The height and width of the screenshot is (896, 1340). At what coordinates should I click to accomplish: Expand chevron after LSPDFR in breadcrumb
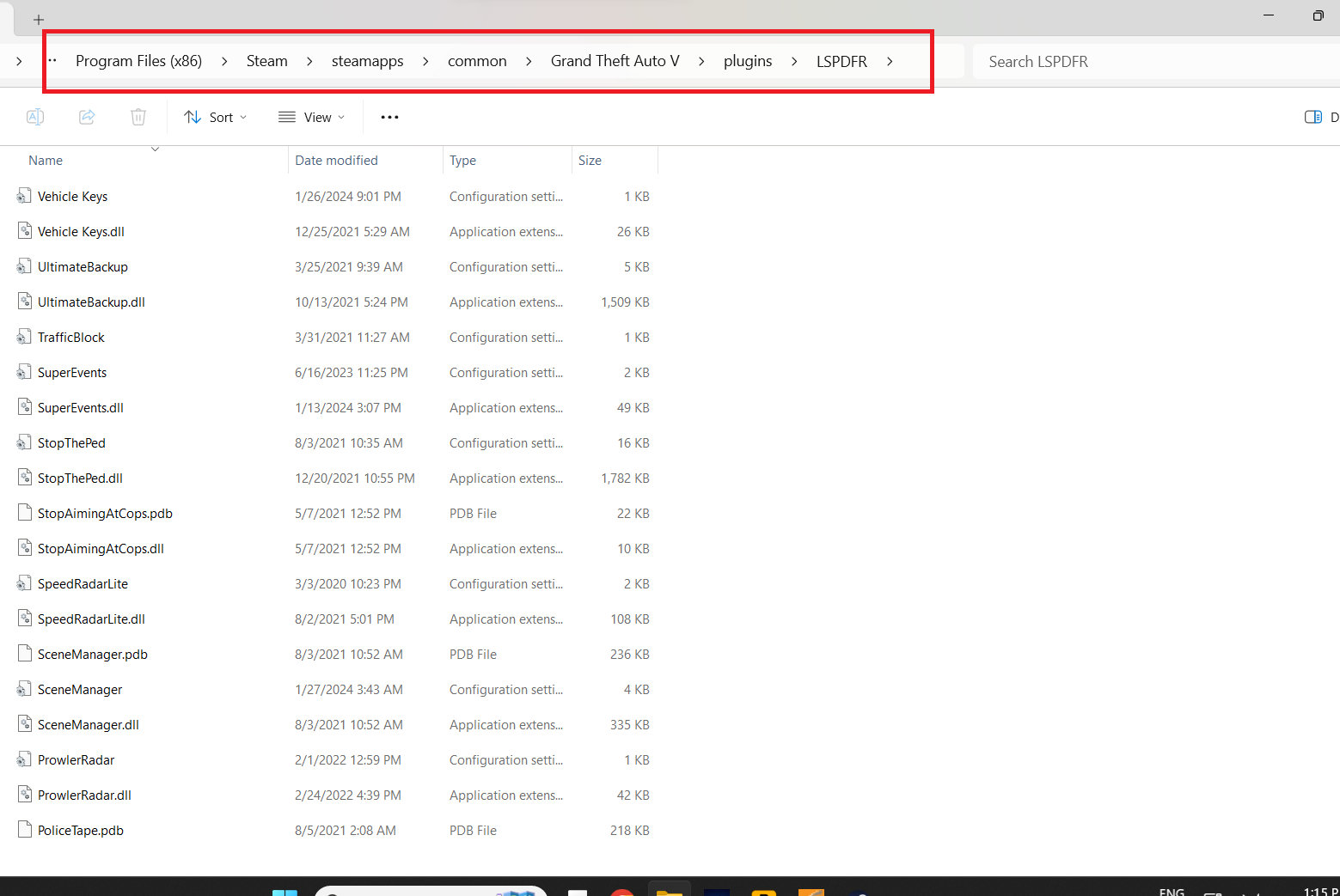tap(890, 61)
